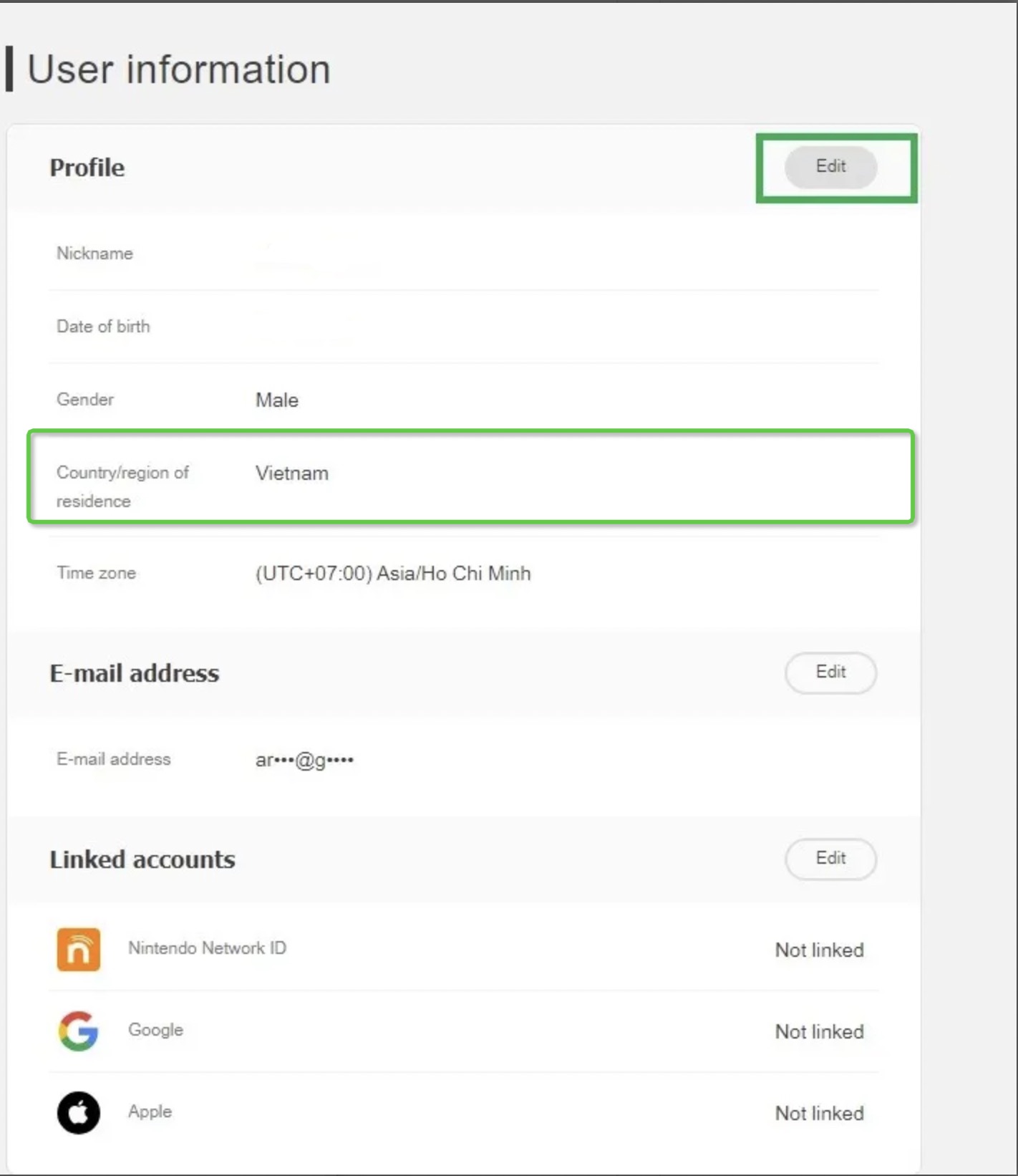The width and height of the screenshot is (1018, 1176).
Task: Click the Apple logo icon
Action: click(79, 1113)
